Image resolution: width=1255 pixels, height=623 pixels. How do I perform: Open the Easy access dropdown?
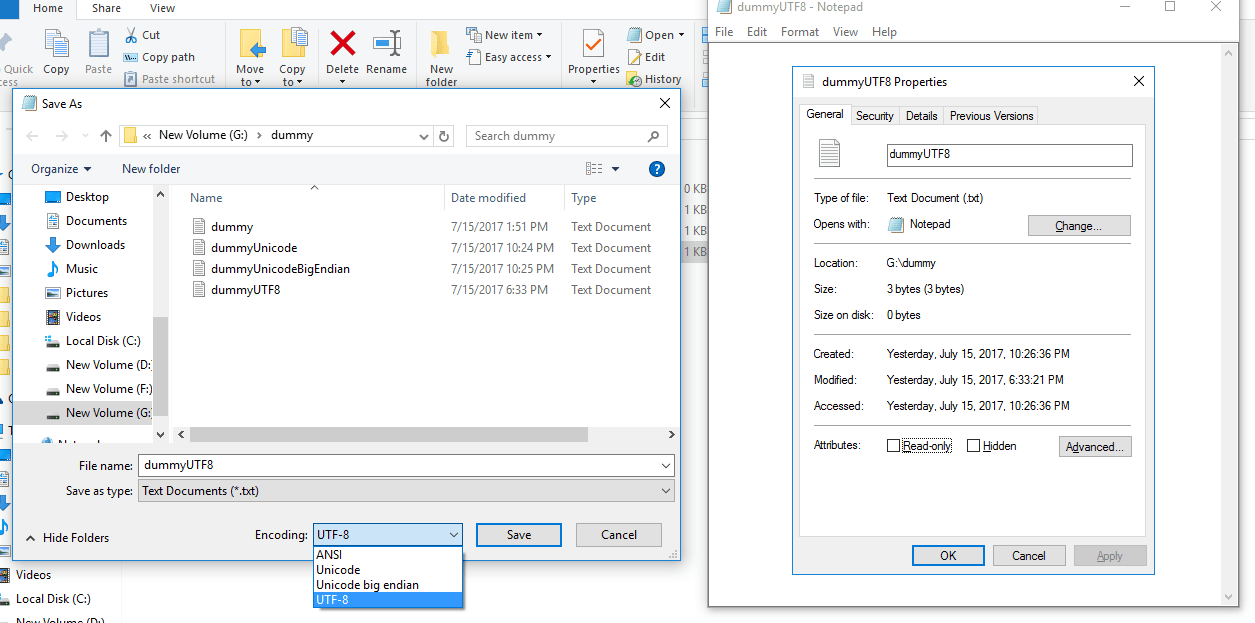[x=509, y=57]
